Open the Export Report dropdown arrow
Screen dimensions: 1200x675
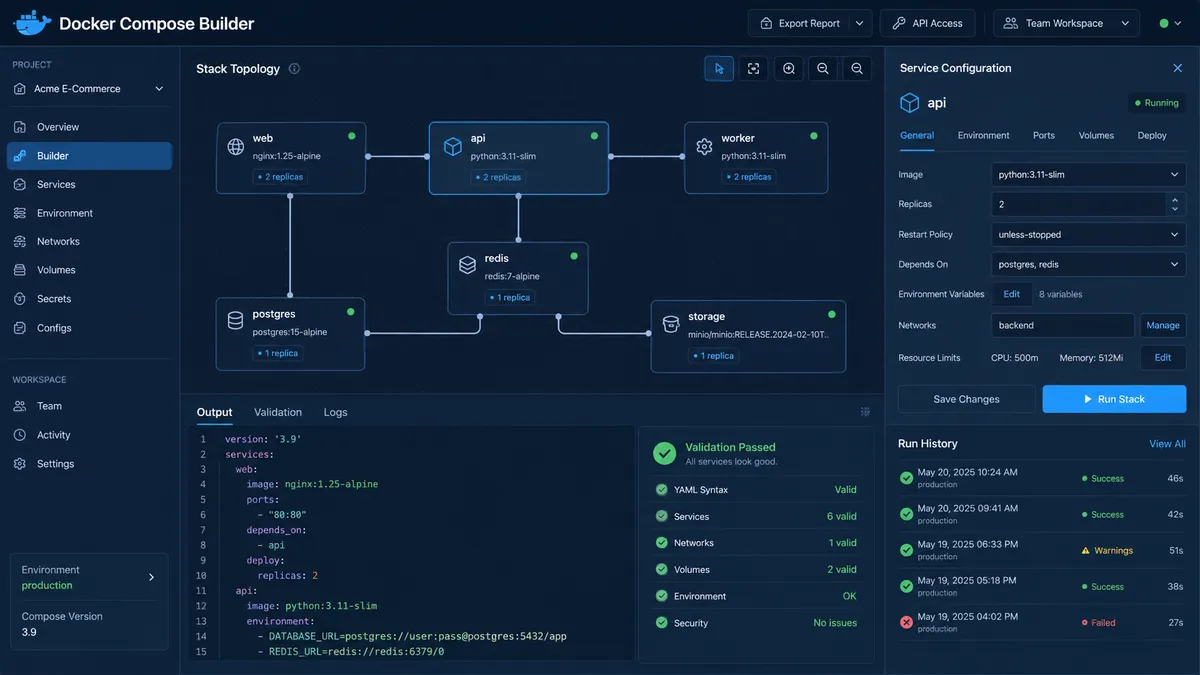pyautogui.click(x=860, y=23)
